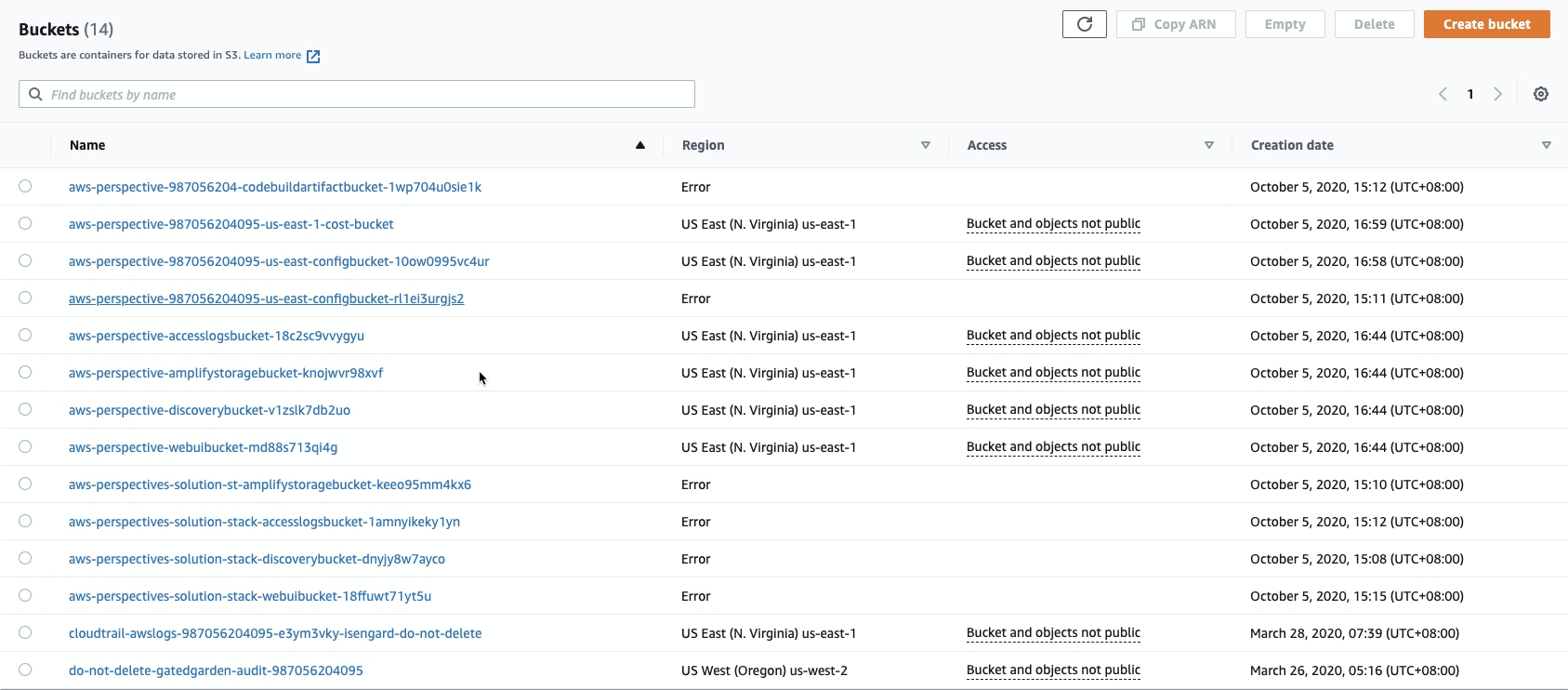Click the Empty button
Screen dimensions: 1568x690
pos(1285,24)
